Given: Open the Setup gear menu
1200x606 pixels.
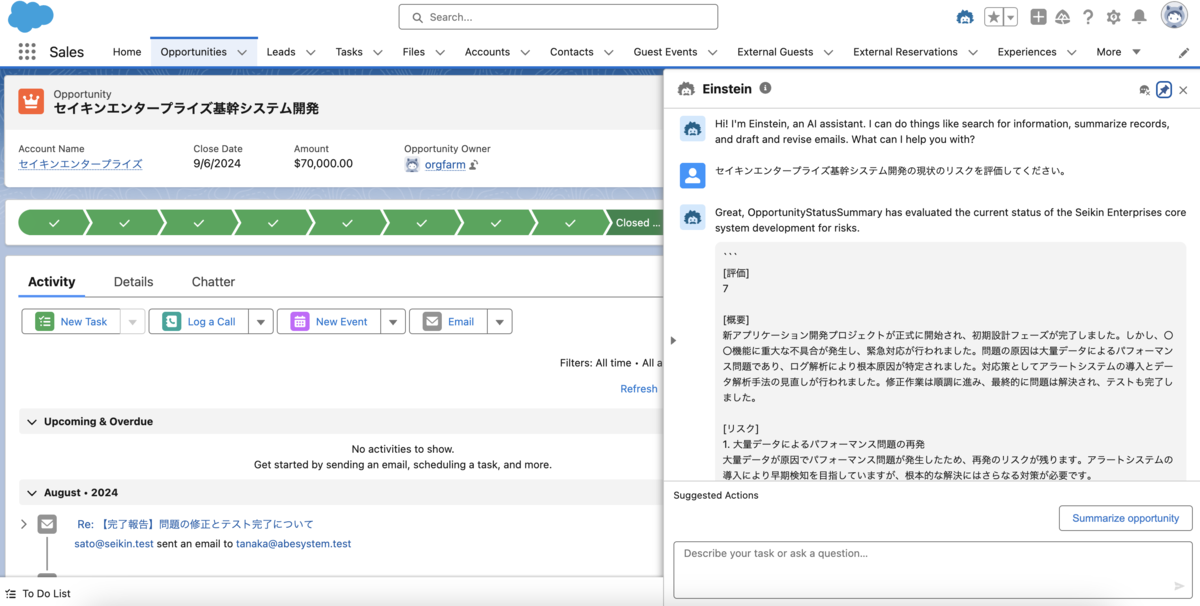Looking at the screenshot, I should [x=1113, y=17].
